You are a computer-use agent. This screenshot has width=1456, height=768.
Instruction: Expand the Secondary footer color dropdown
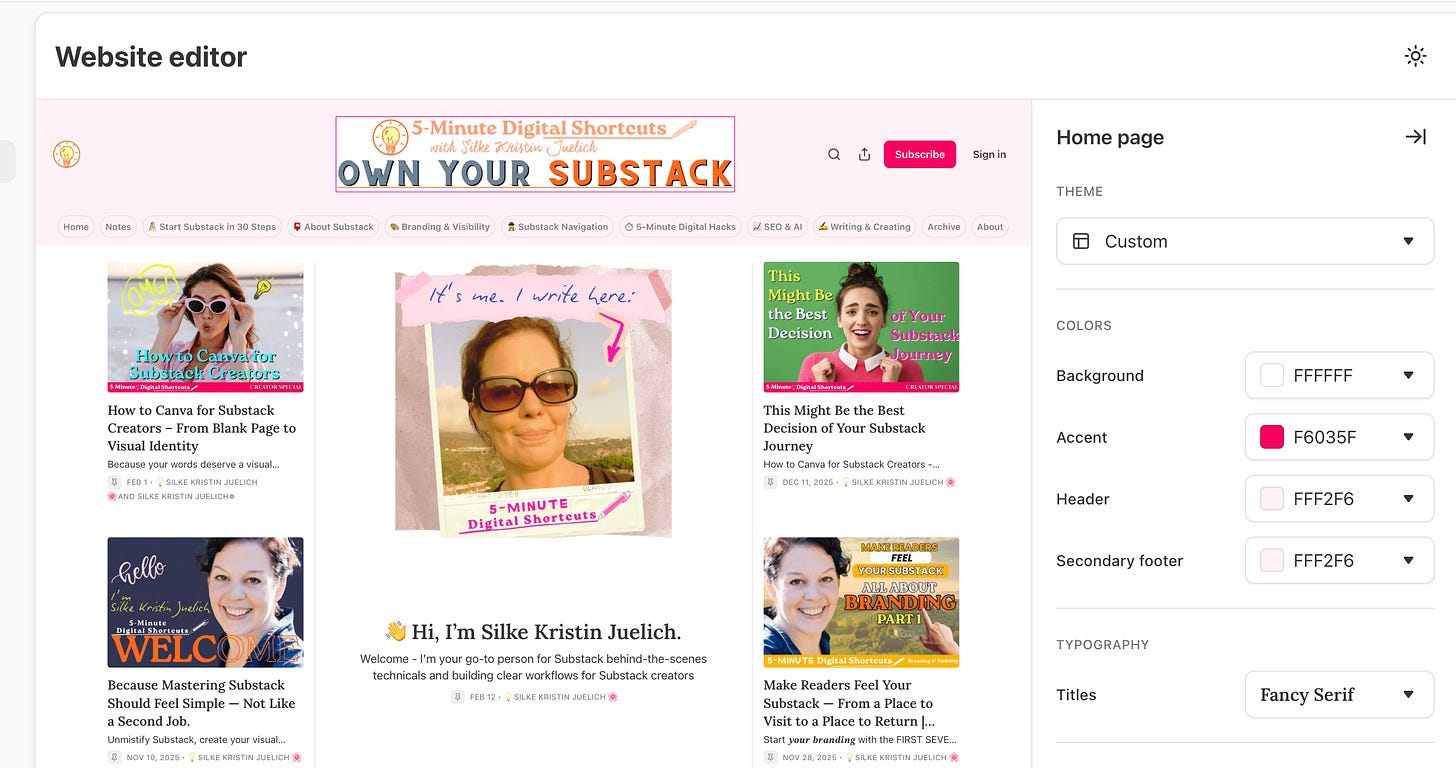click(1339, 560)
